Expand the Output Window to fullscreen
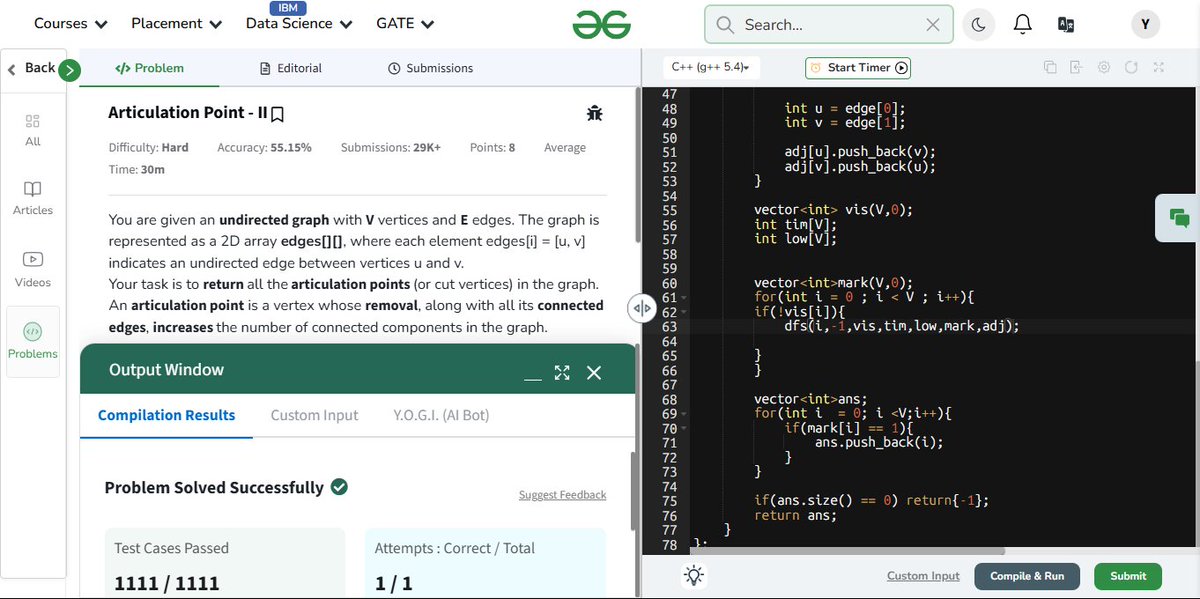This screenshot has height=599, width=1200. tap(562, 372)
